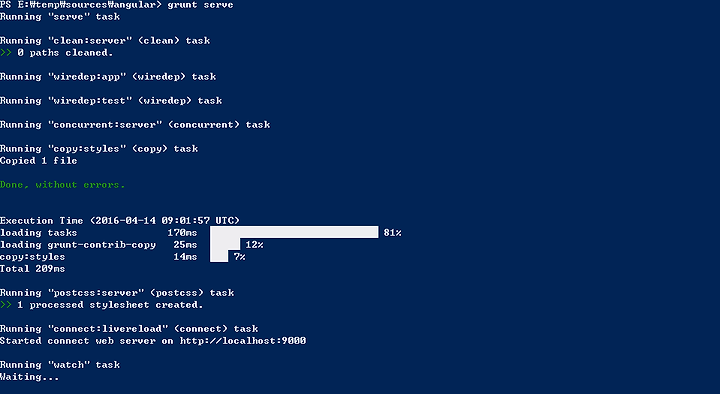Click the Running "clean:server" (clean) task line
Image resolution: width=720 pixels, height=394 pixels.
click(105, 40)
